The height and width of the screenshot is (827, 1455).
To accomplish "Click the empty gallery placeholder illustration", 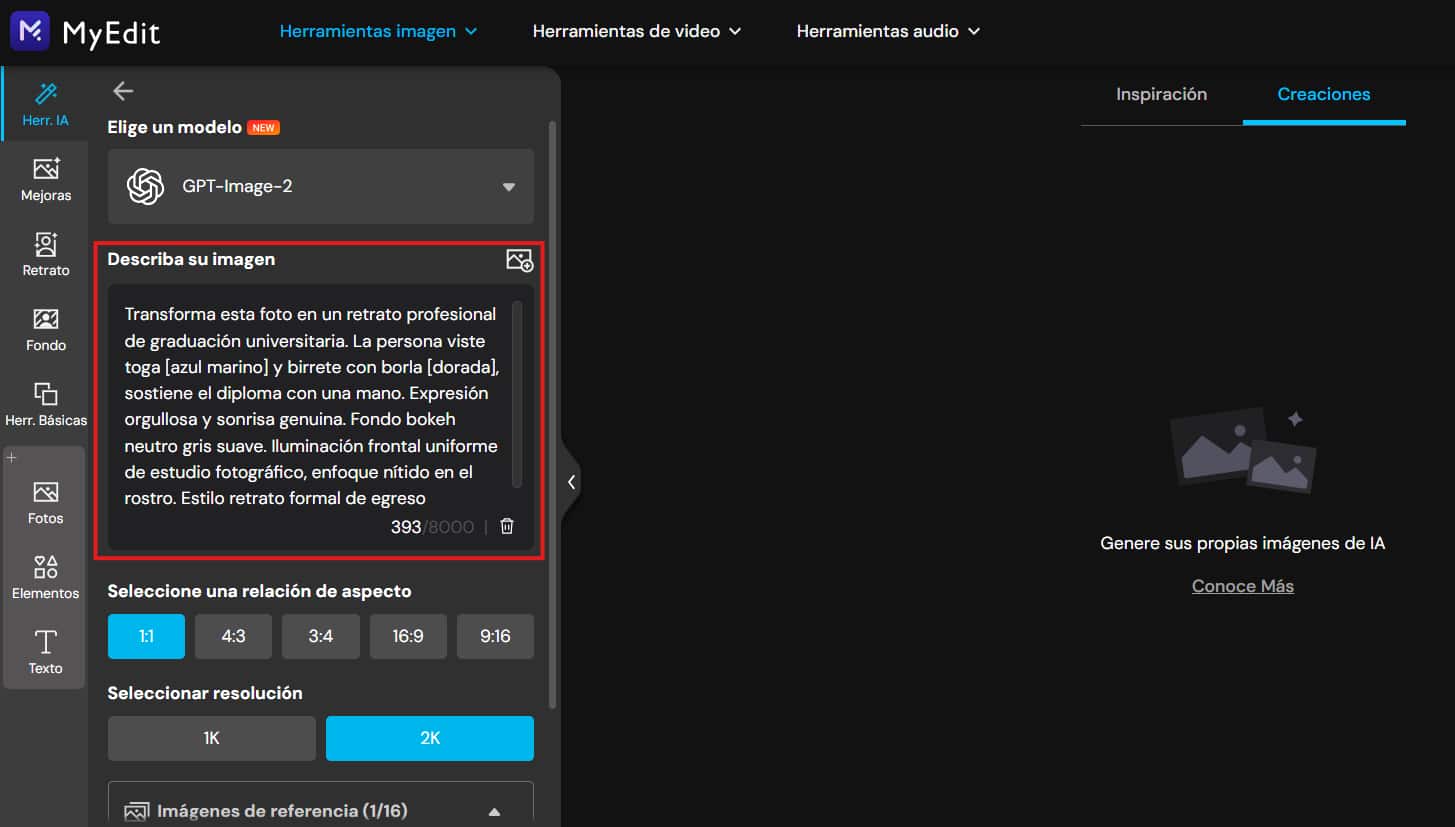I will (1243, 449).
